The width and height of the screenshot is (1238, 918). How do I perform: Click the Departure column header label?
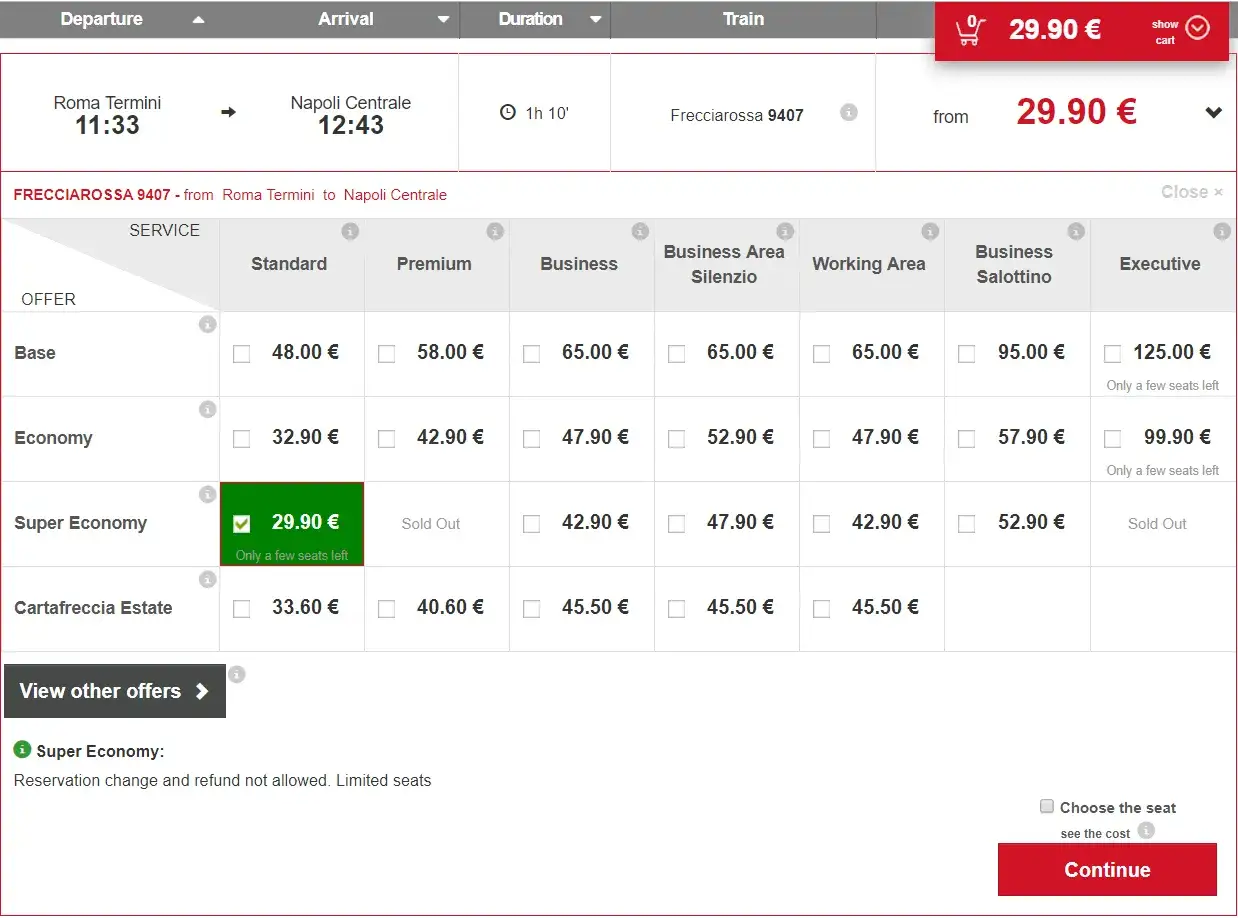(101, 19)
